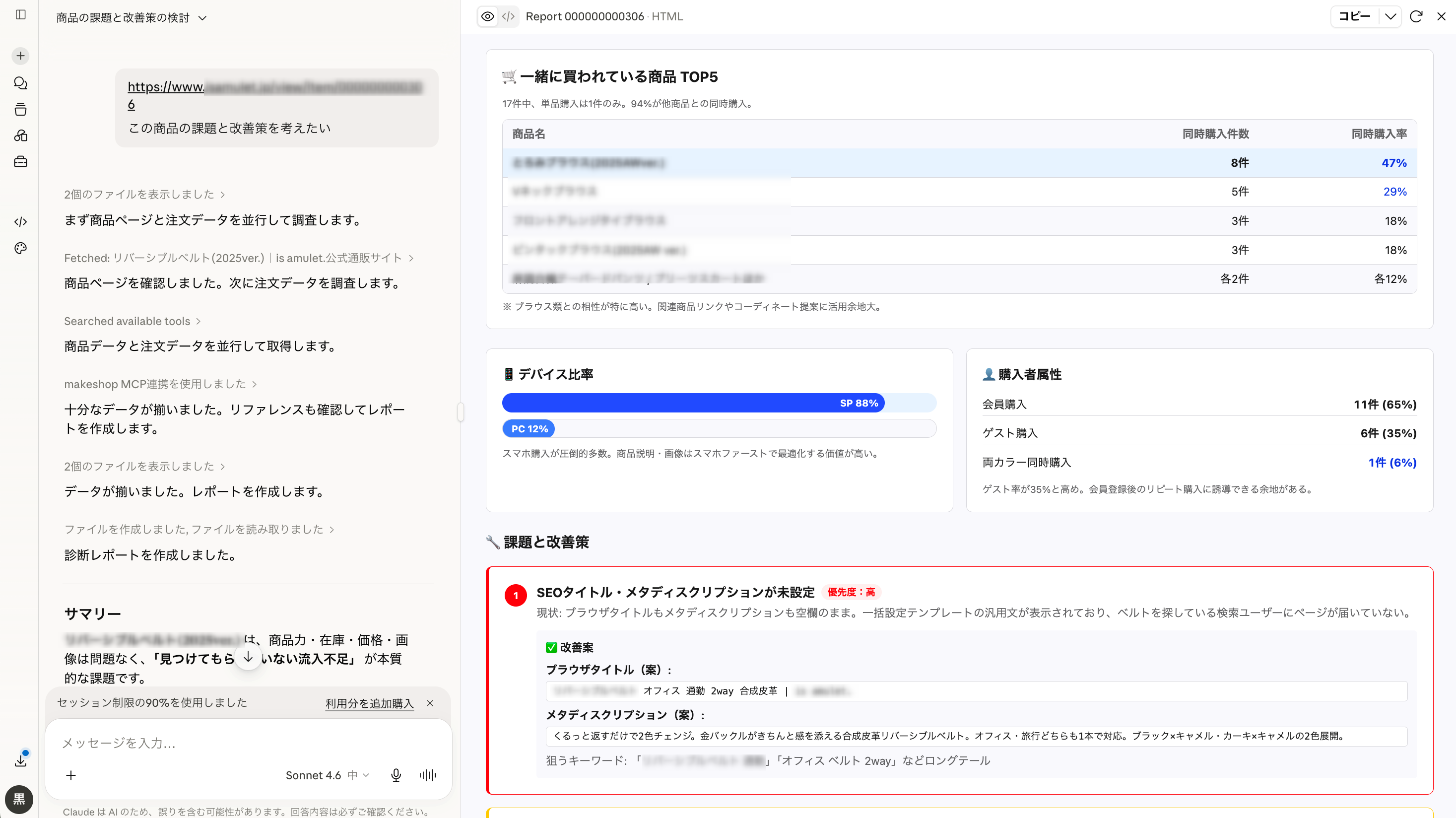Open the Projects icon in sidebar
Screen dimensions: 1456x818
click(x=20, y=109)
